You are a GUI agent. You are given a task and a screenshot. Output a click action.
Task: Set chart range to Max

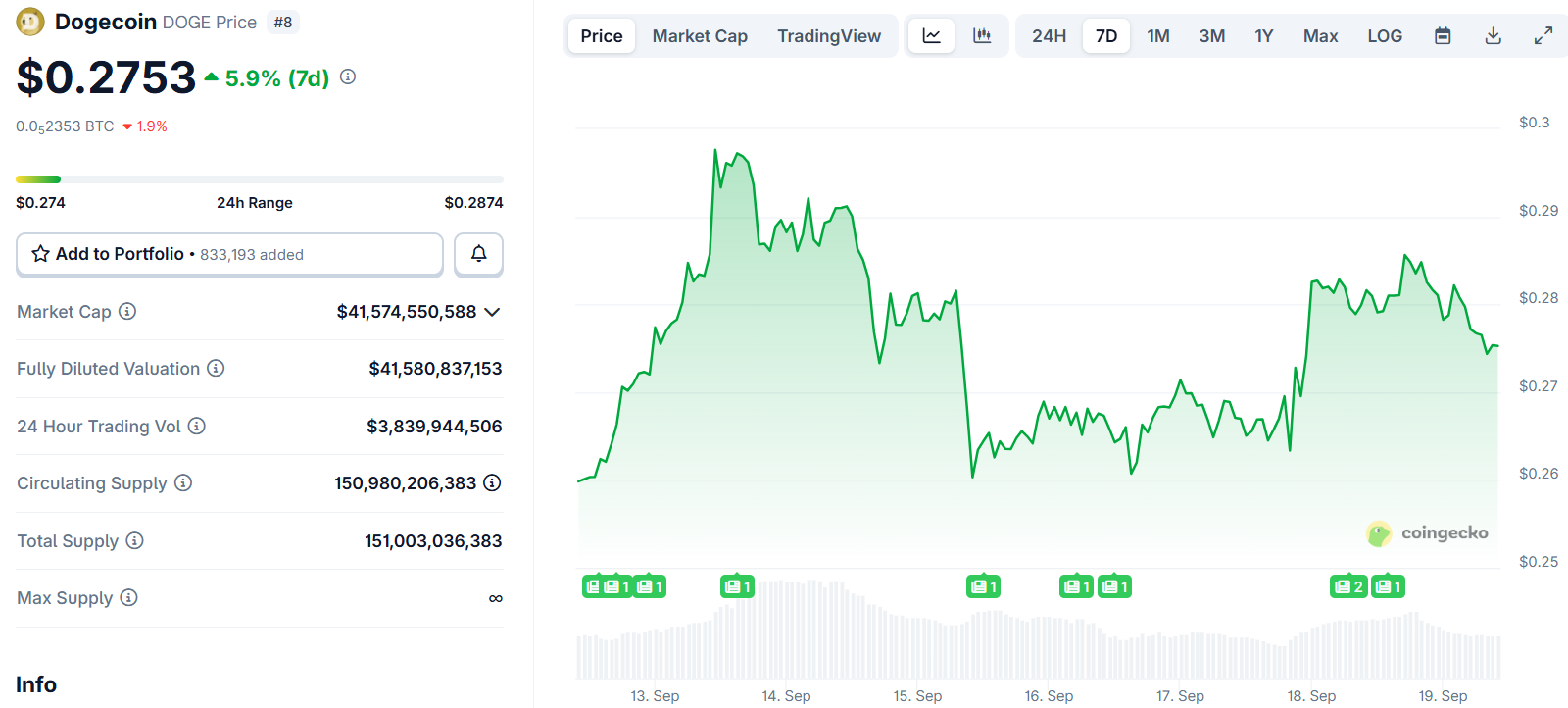[x=1320, y=36]
